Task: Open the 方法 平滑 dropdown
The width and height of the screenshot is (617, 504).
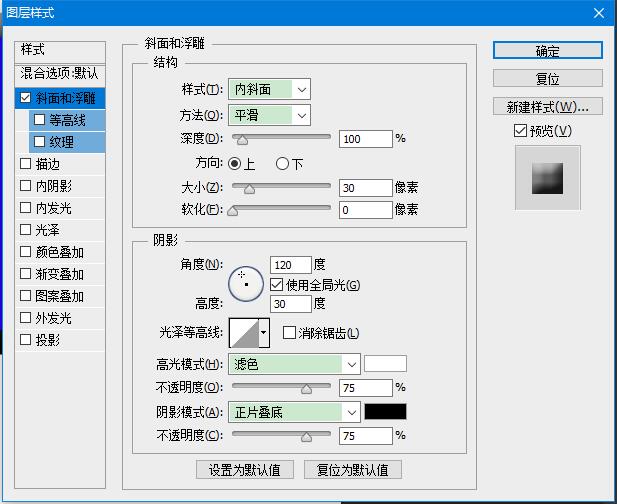Action: pos(269,115)
